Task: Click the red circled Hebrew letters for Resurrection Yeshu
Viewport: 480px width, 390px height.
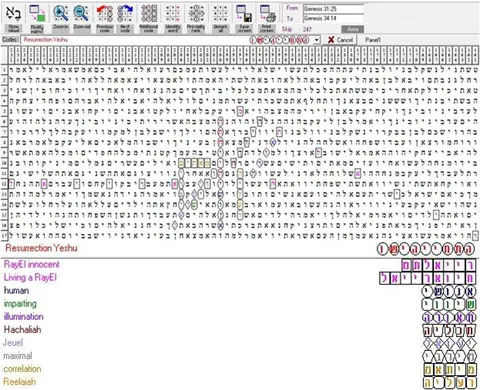Action: coord(426,249)
